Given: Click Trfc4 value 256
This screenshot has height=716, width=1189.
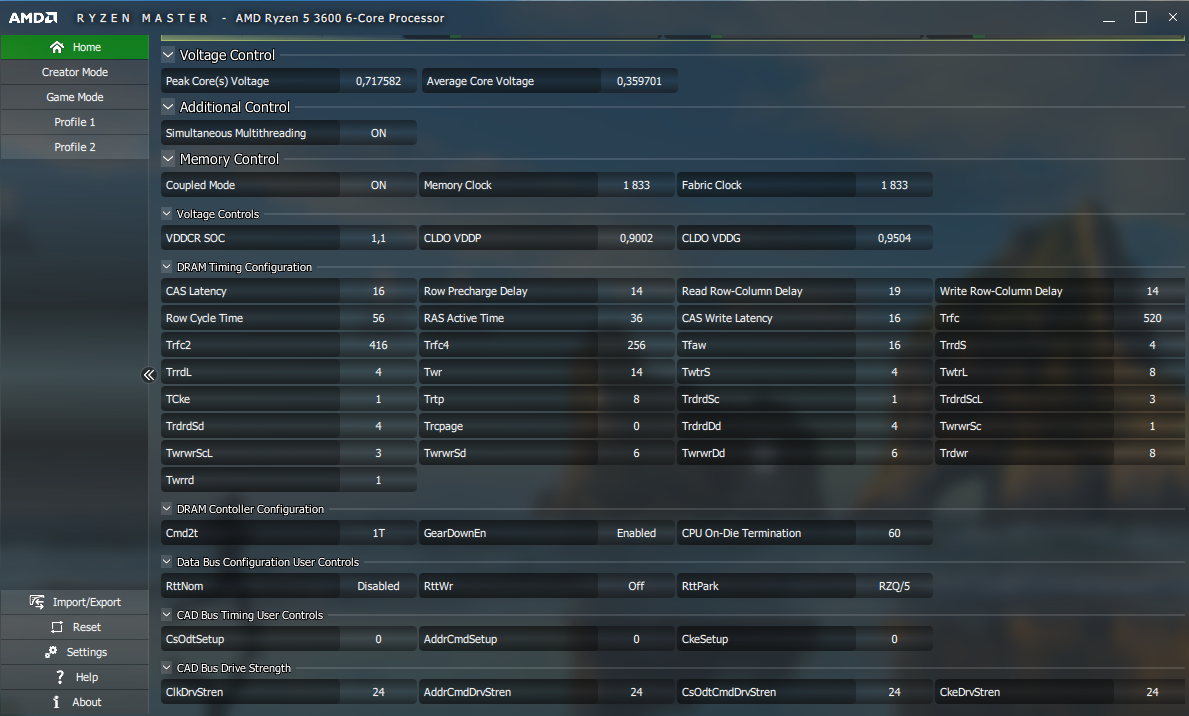Looking at the screenshot, I should coord(636,345).
